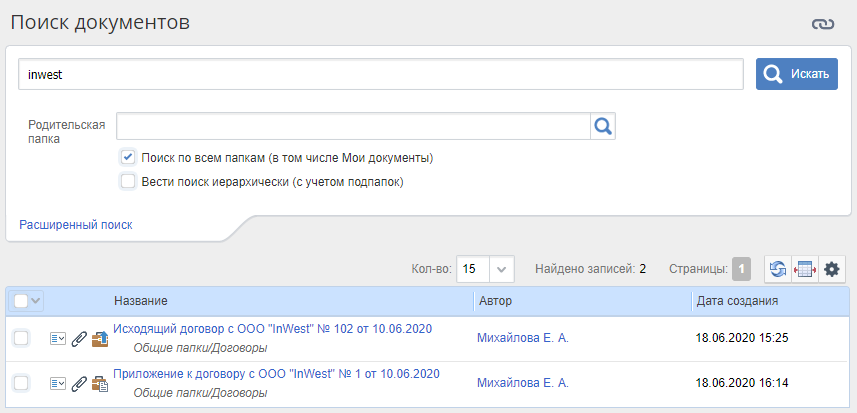Click the column width adjustment icon
This screenshot has height=413, width=857.
click(x=804, y=268)
